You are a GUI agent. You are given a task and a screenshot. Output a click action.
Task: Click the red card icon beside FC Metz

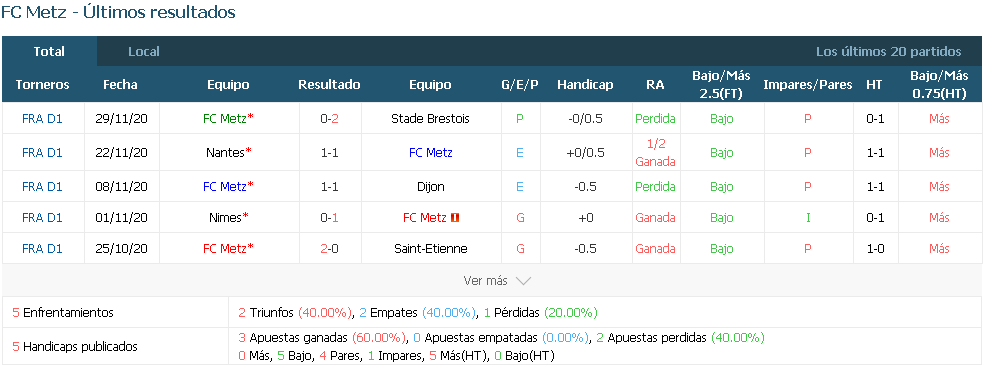tap(455, 218)
